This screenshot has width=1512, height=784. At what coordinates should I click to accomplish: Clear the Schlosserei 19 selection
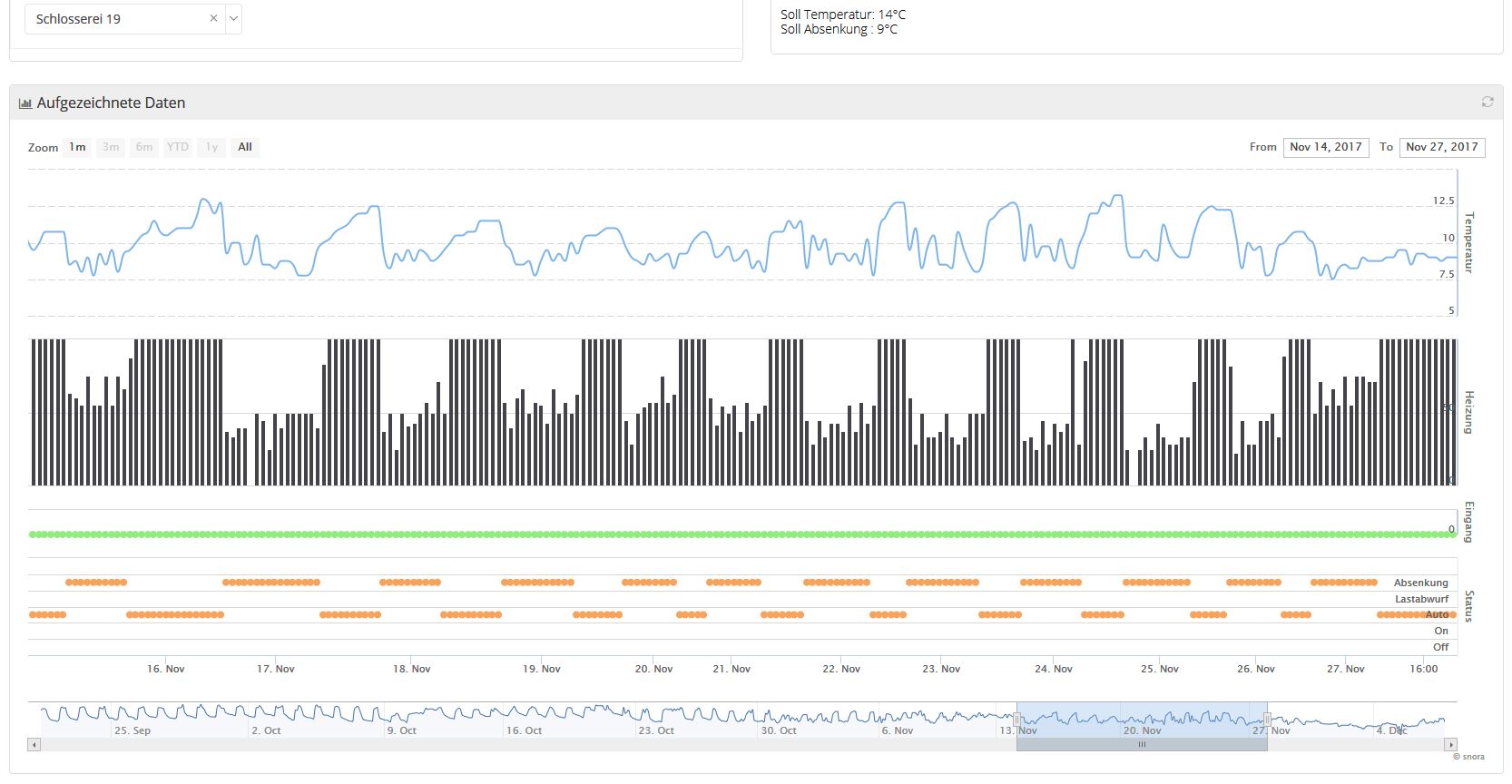(x=213, y=18)
